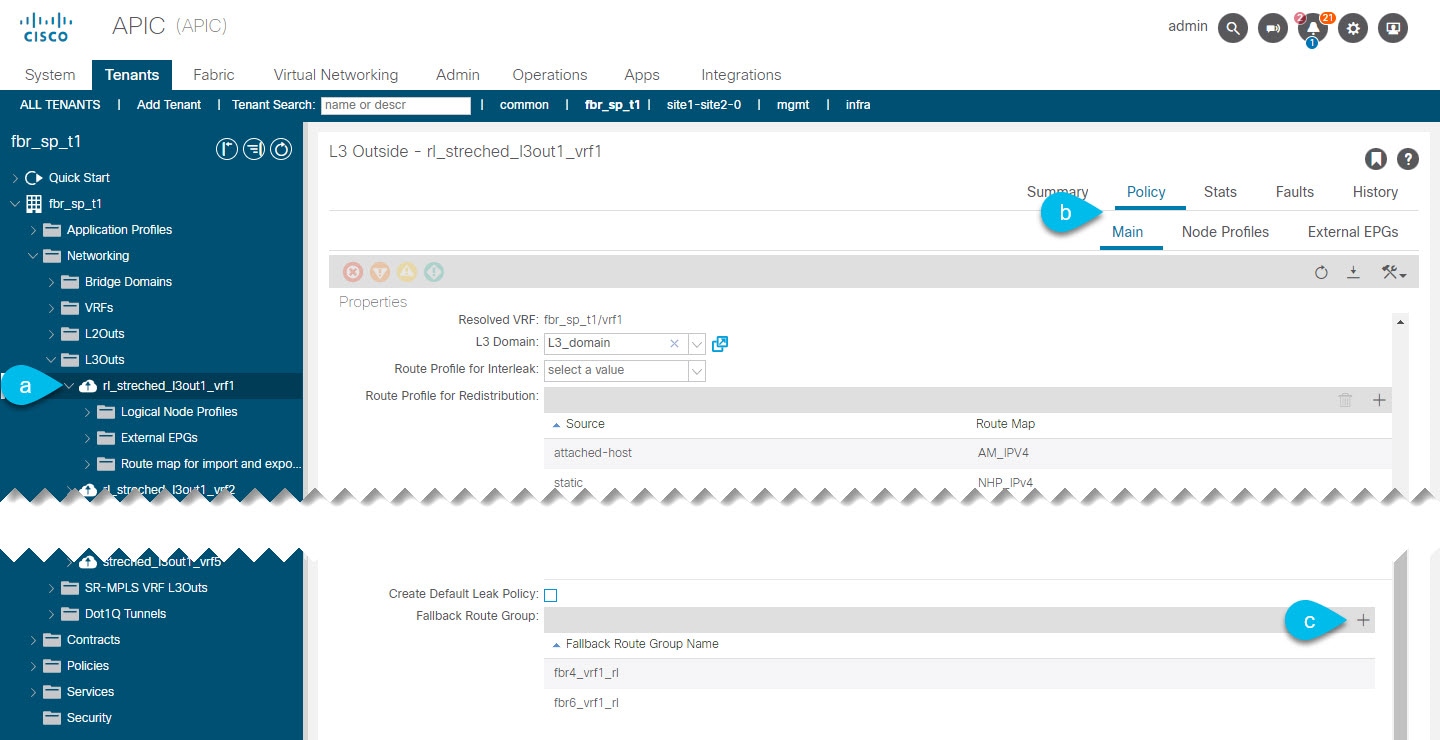
Task: Switch to the External EPGs sub-tab
Action: click(x=1353, y=232)
